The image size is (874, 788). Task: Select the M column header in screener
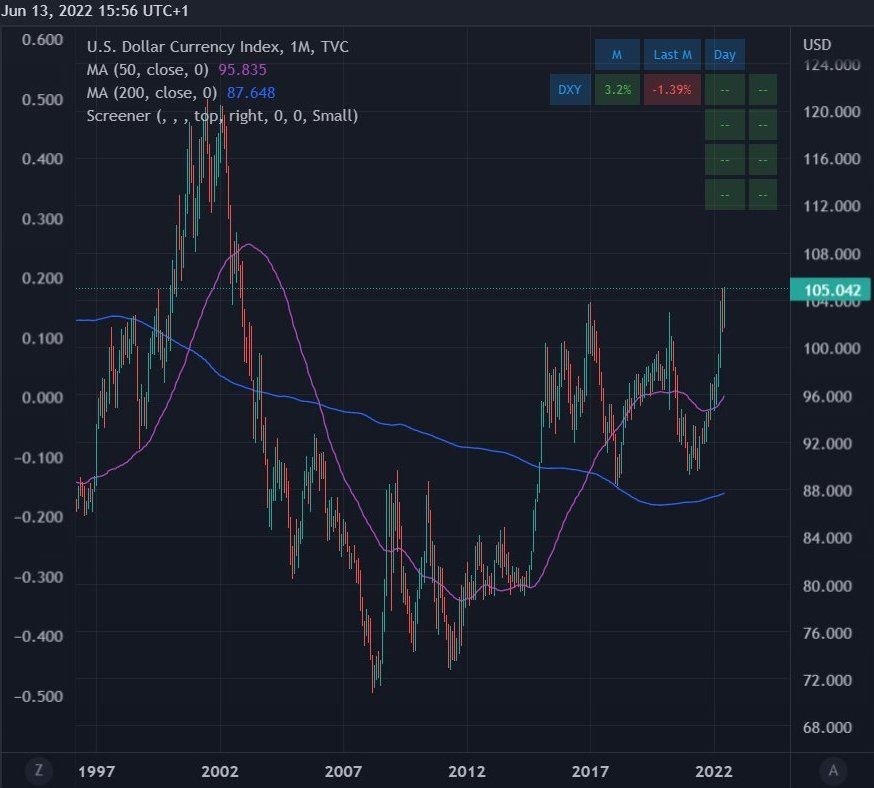pos(617,55)
